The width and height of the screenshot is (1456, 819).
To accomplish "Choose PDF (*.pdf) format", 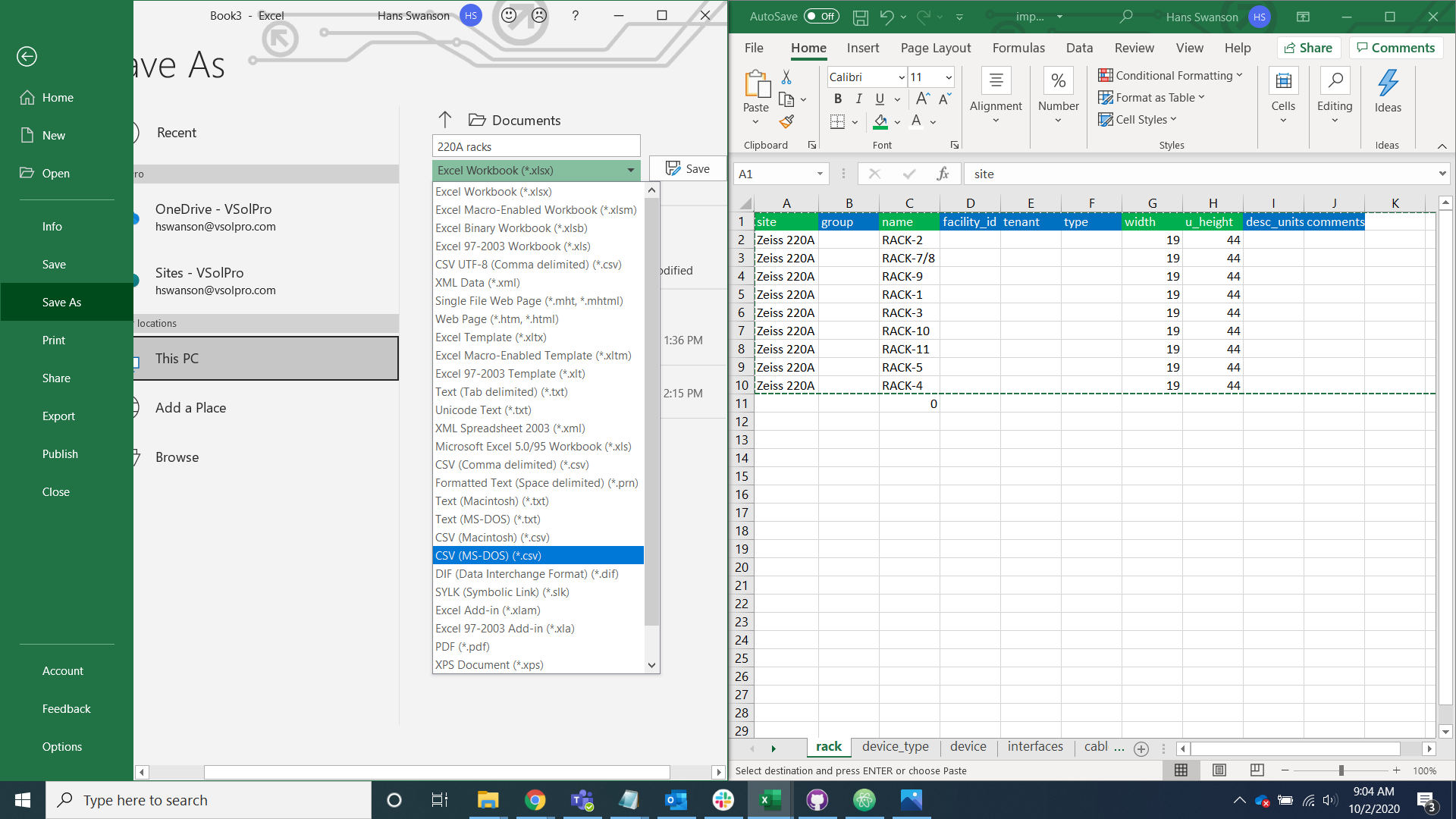I will click(538, 647).
